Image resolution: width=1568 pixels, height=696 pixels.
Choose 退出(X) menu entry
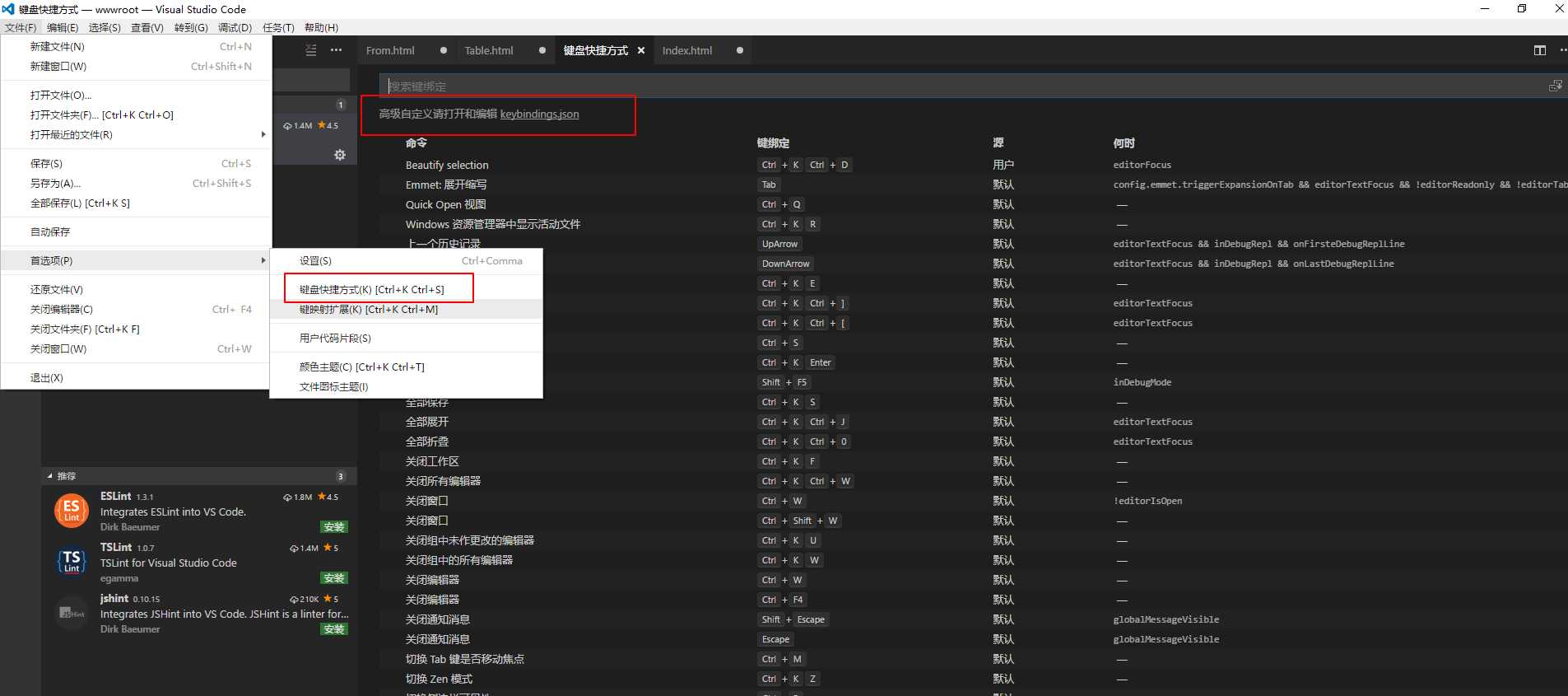tap(136, 377)
